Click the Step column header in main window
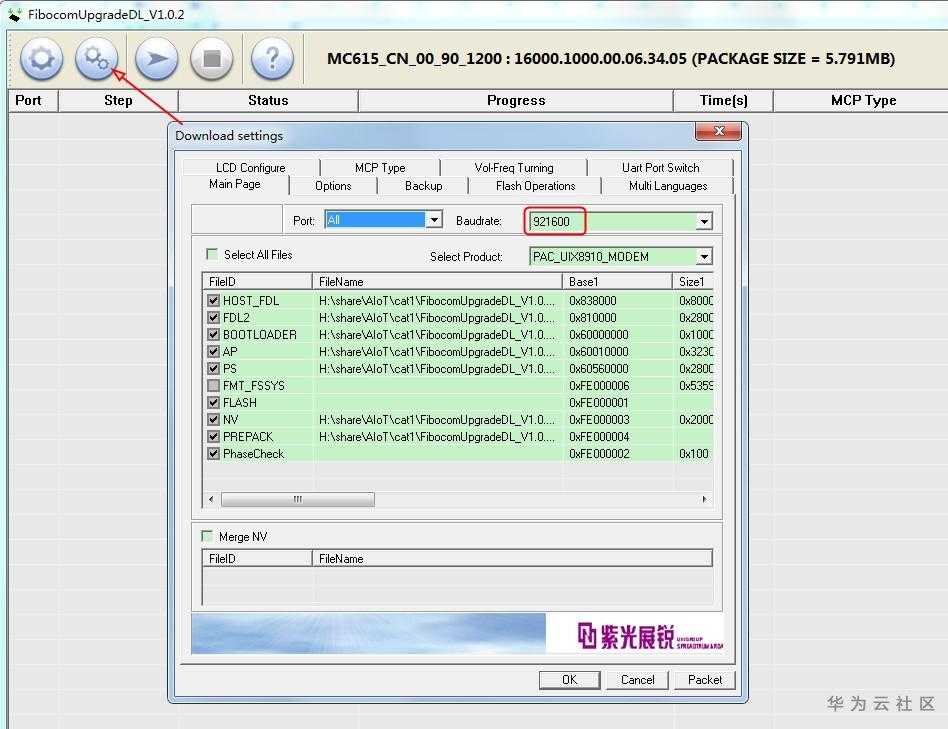The width and height of the screenshot is (948, 729). click(x=118, y=100)
